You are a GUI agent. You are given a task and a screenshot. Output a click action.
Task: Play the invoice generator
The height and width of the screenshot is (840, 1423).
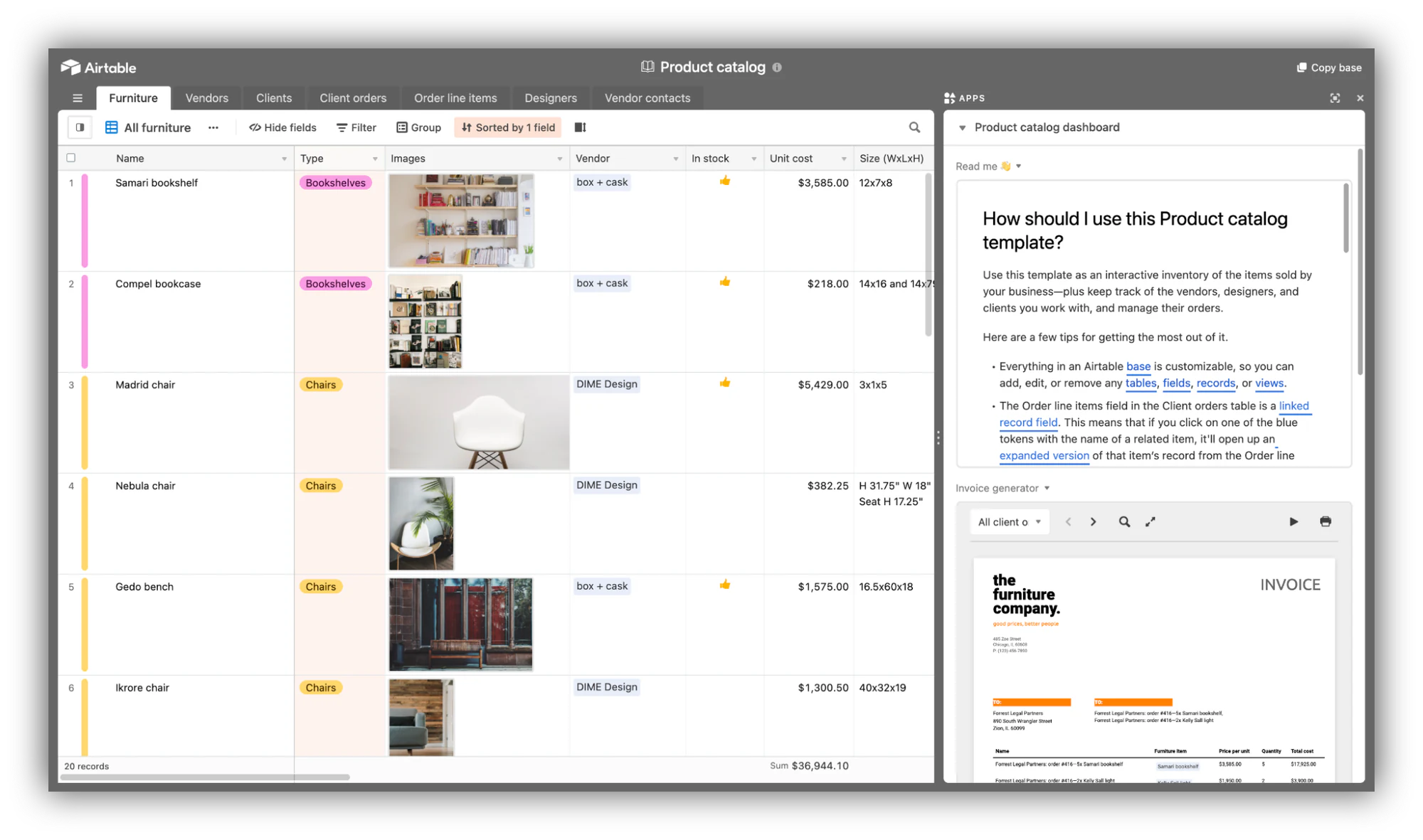pyautogui.click(x=1294, y=521)
